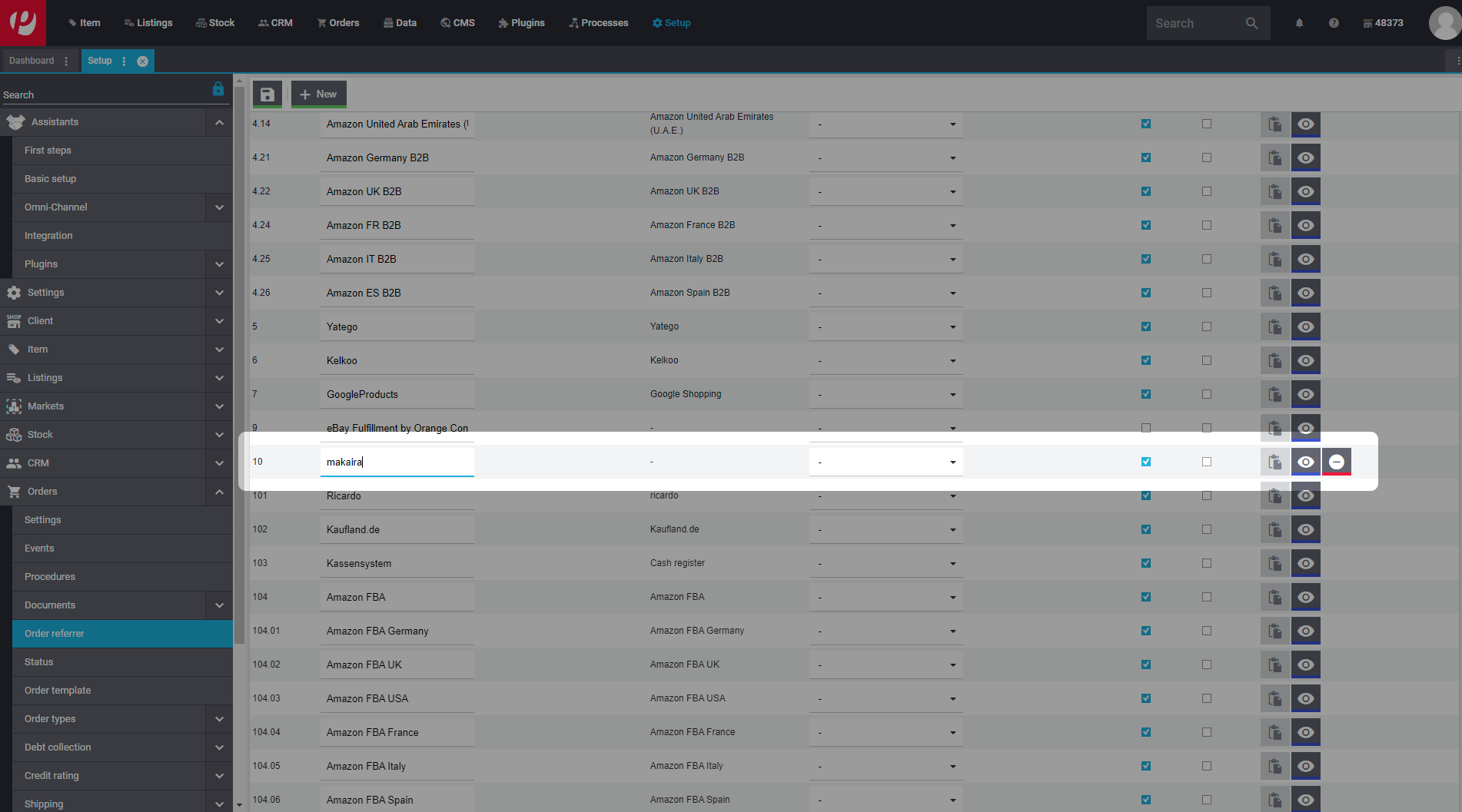Expand the Markets sidebar section
The image size is (1462, 812).
(219, 406)
